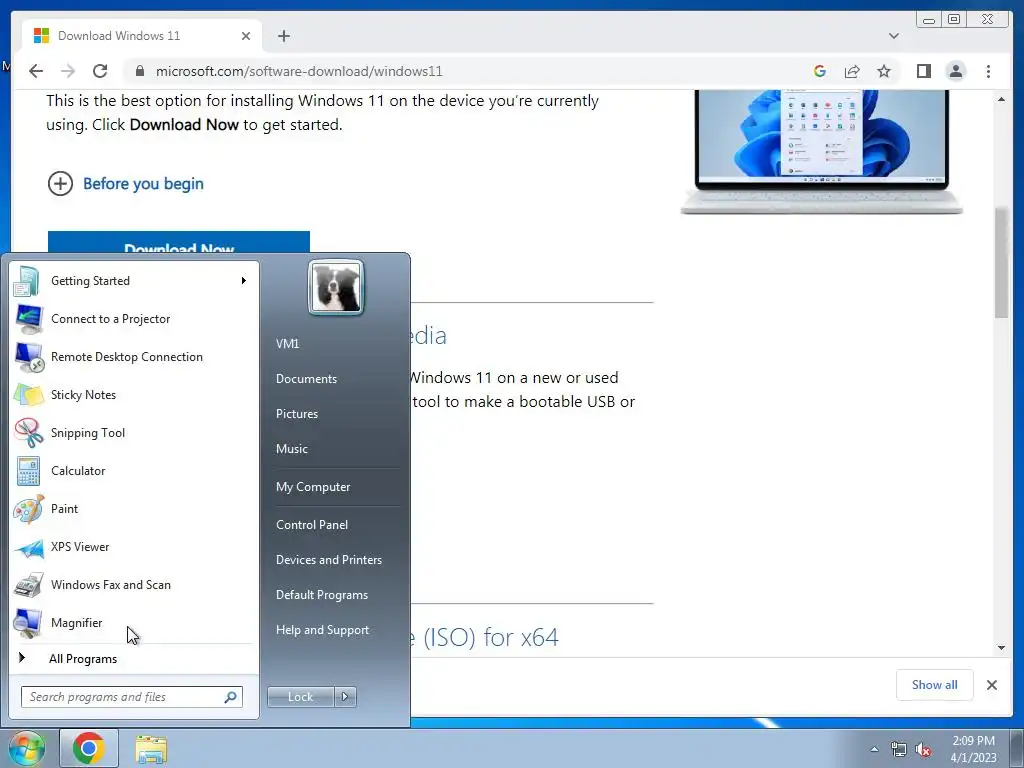
Task: Expand the Getting Started submenu arrow
Action: (244, 281)
